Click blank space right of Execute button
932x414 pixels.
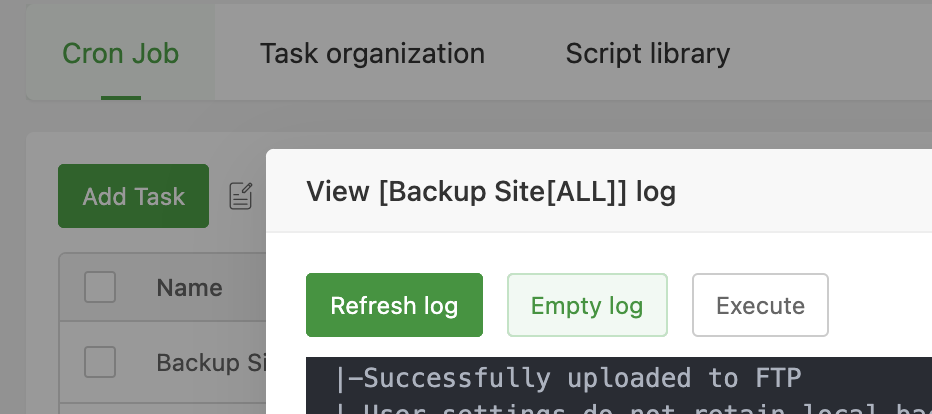point(880,305)
